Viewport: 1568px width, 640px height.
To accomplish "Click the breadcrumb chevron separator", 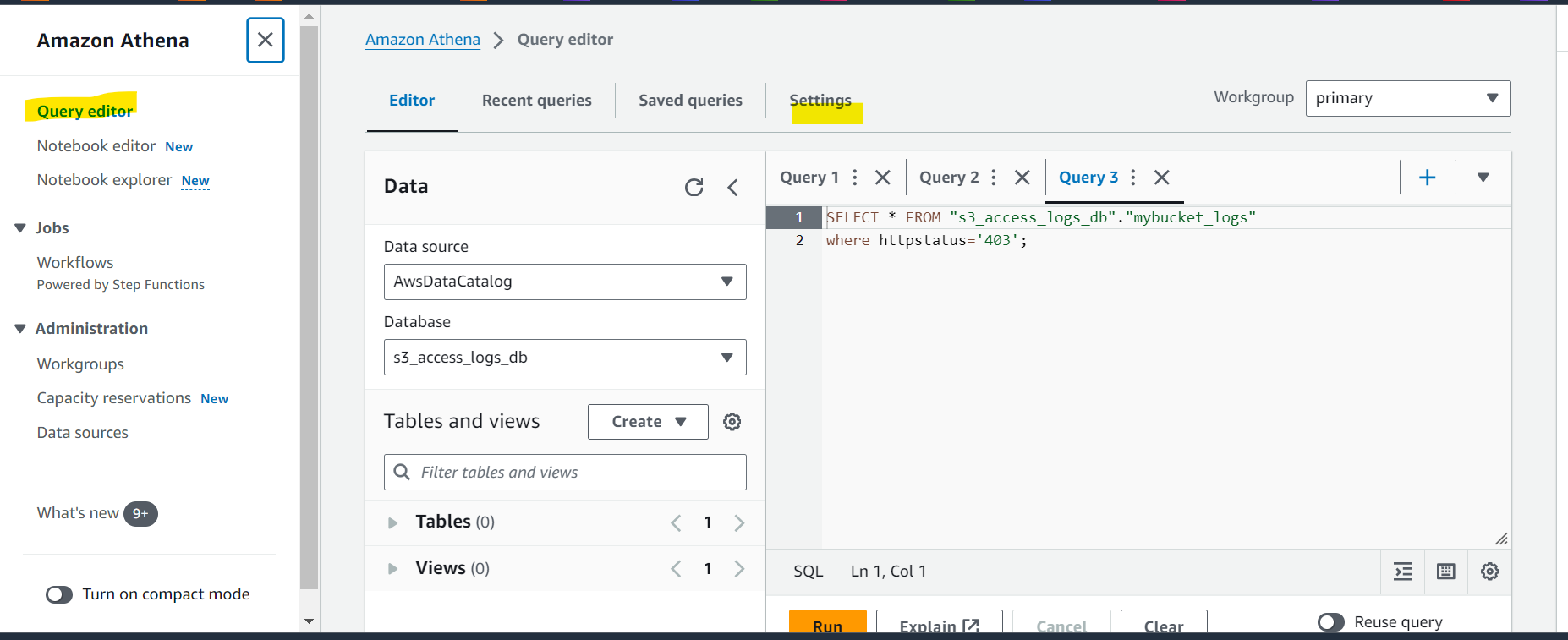I will pyautogui.click(x=499, y=41).
